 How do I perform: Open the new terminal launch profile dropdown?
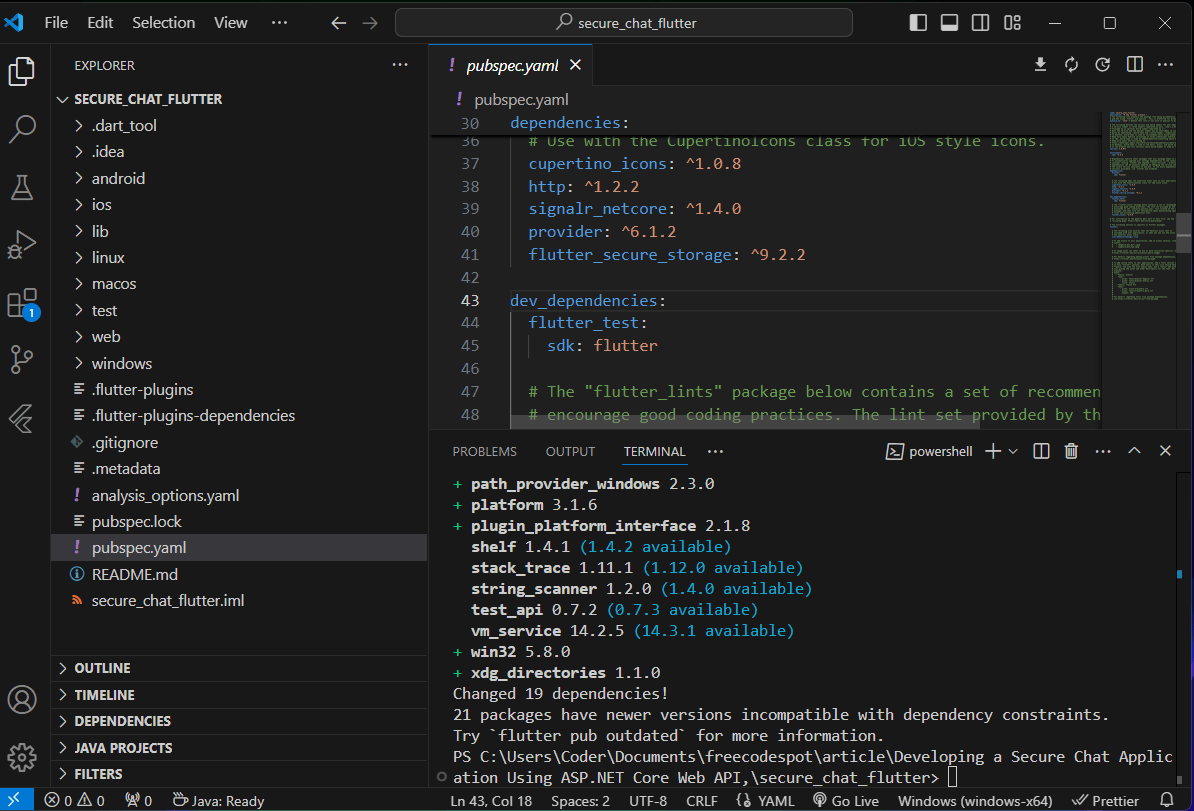(1013, 451)
